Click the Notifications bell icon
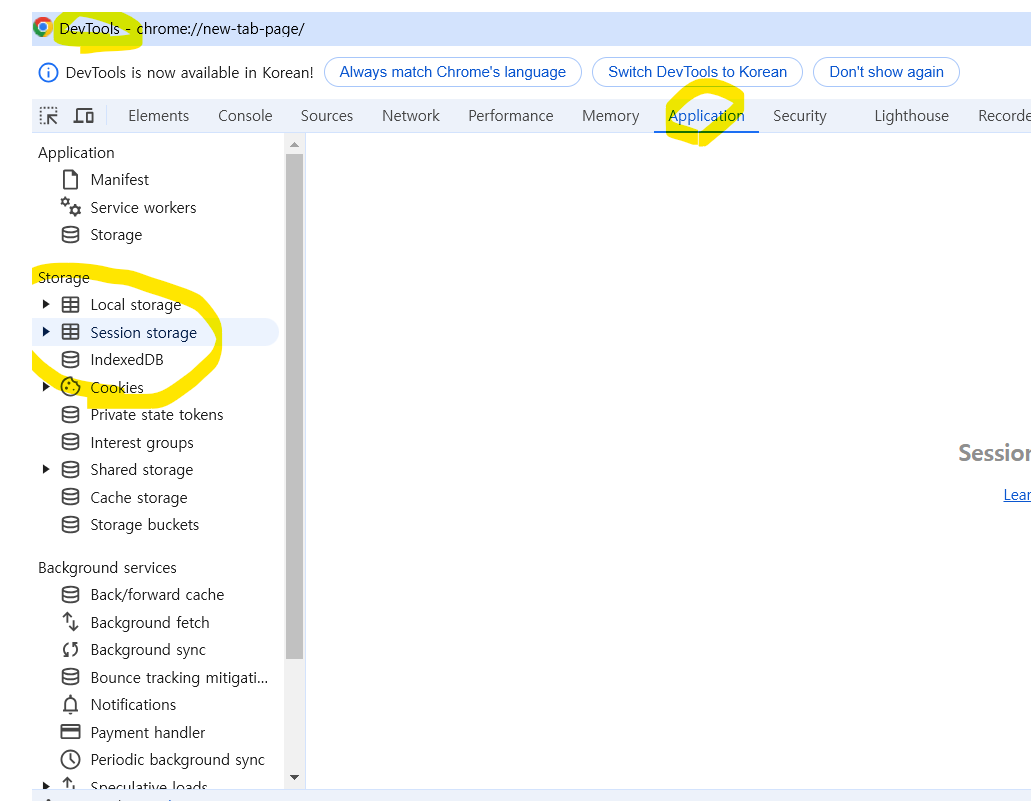Screen dimensions: 1031x801 click(70, 704)
